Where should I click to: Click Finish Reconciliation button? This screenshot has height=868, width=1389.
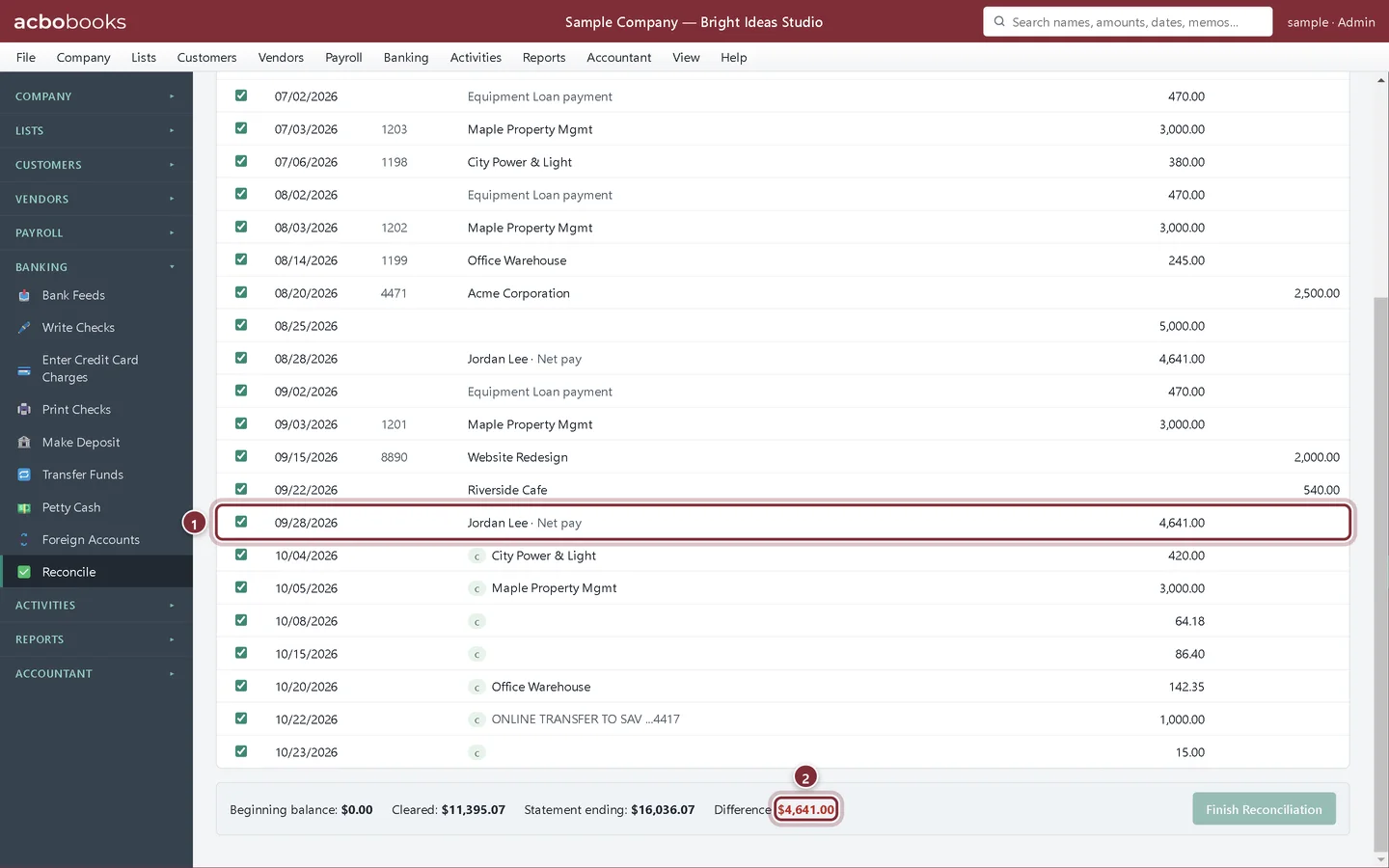click(x=1264, y=809)
